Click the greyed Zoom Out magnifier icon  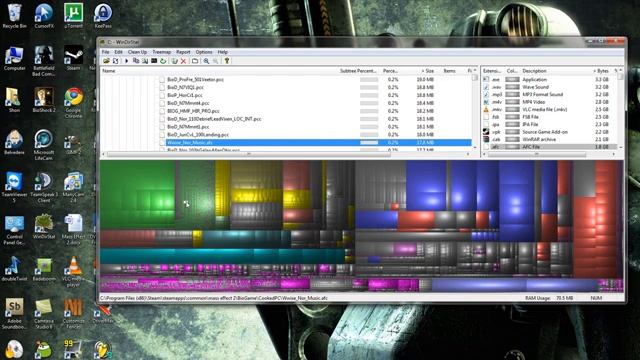pyautogui.click(x=215, y=61)
